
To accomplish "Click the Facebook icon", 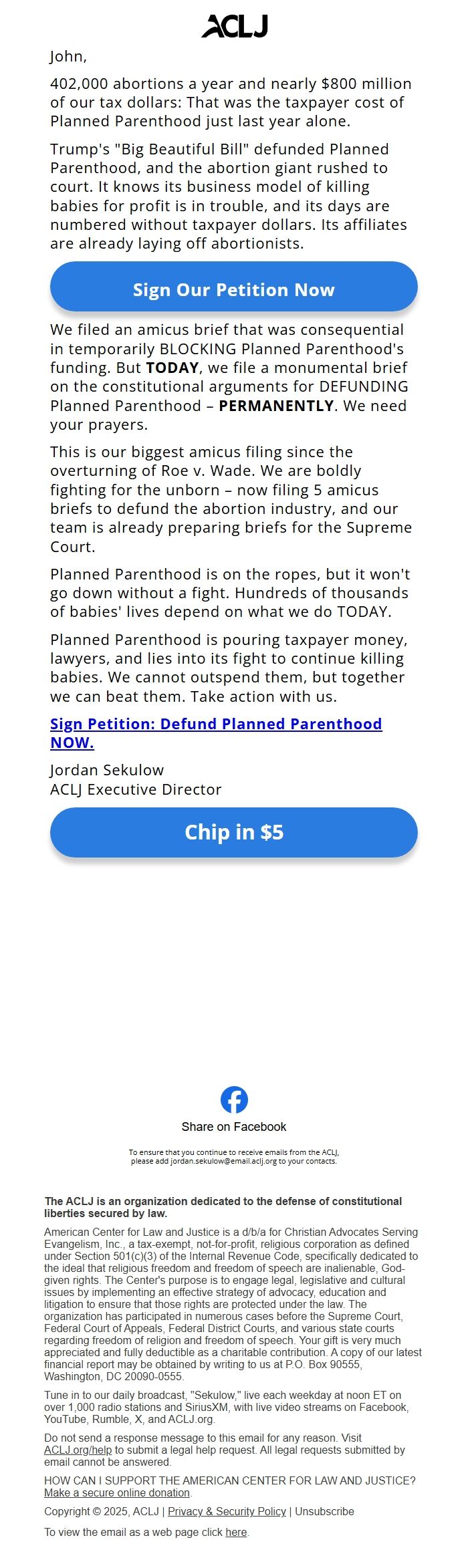I will [x=234, y=1099].
